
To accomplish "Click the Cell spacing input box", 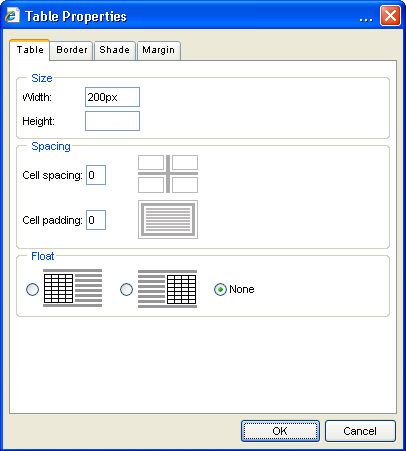I will [96, 175].
